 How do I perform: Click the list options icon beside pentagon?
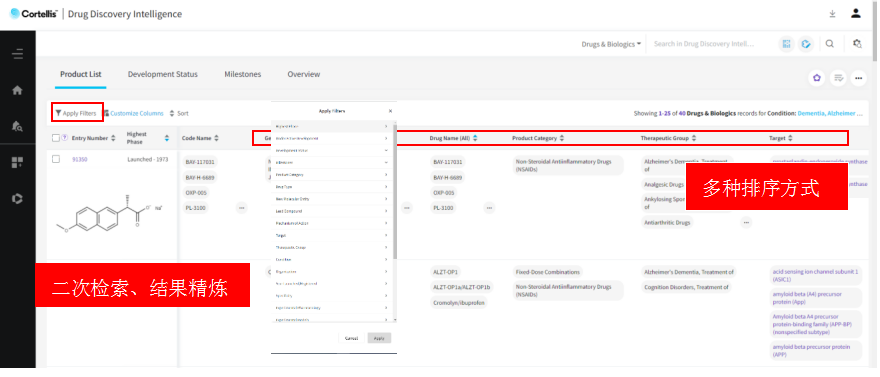pyautogui.click(x=838, y=78)
